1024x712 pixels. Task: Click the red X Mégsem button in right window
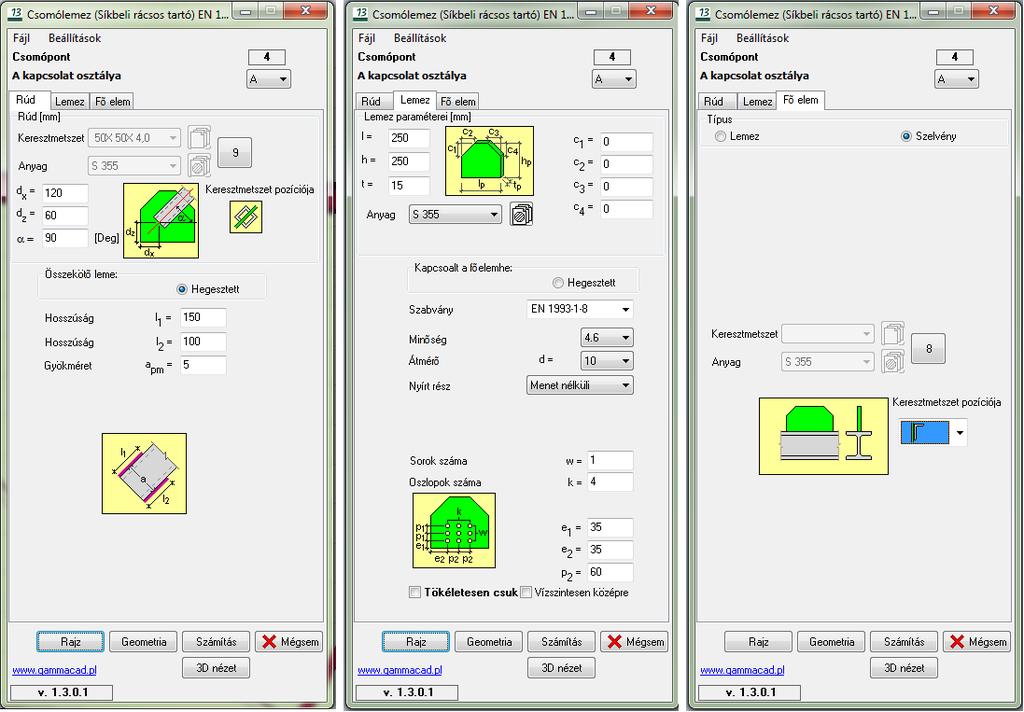point(976,642)
